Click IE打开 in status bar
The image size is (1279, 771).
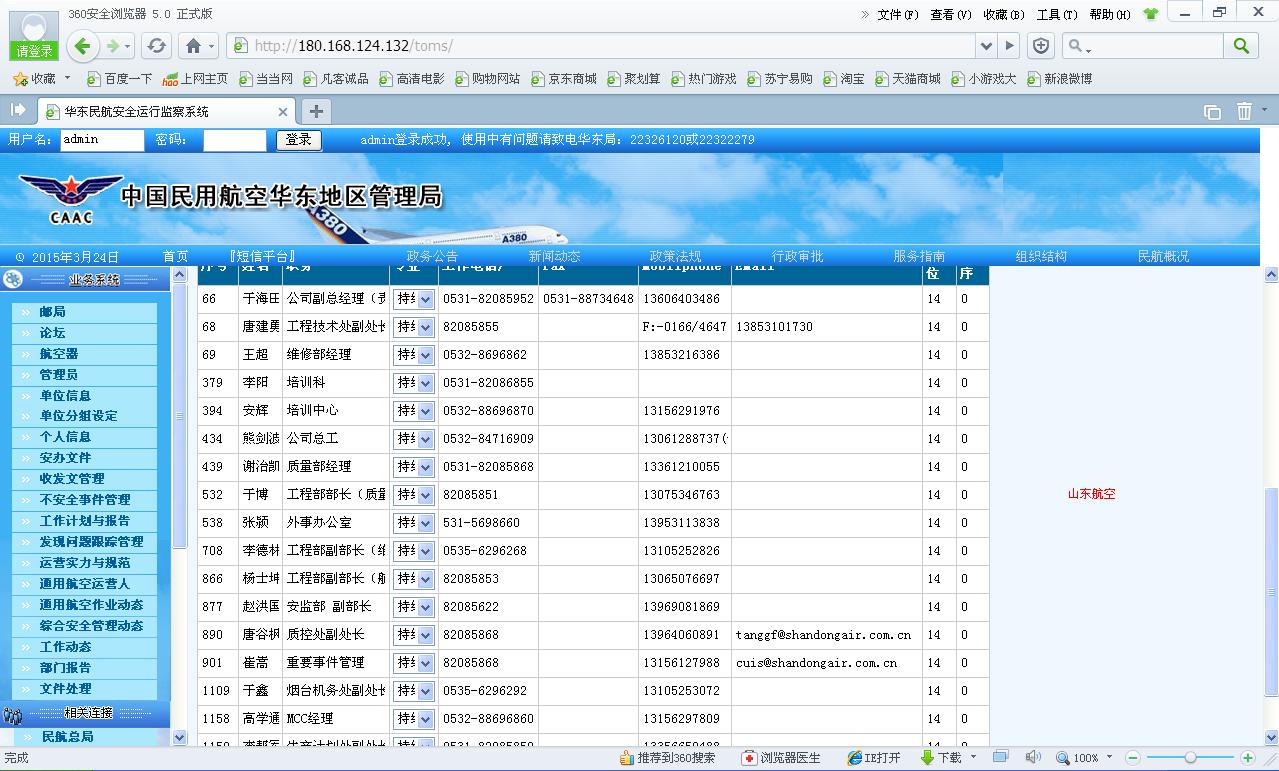click(x=874, y=758)
